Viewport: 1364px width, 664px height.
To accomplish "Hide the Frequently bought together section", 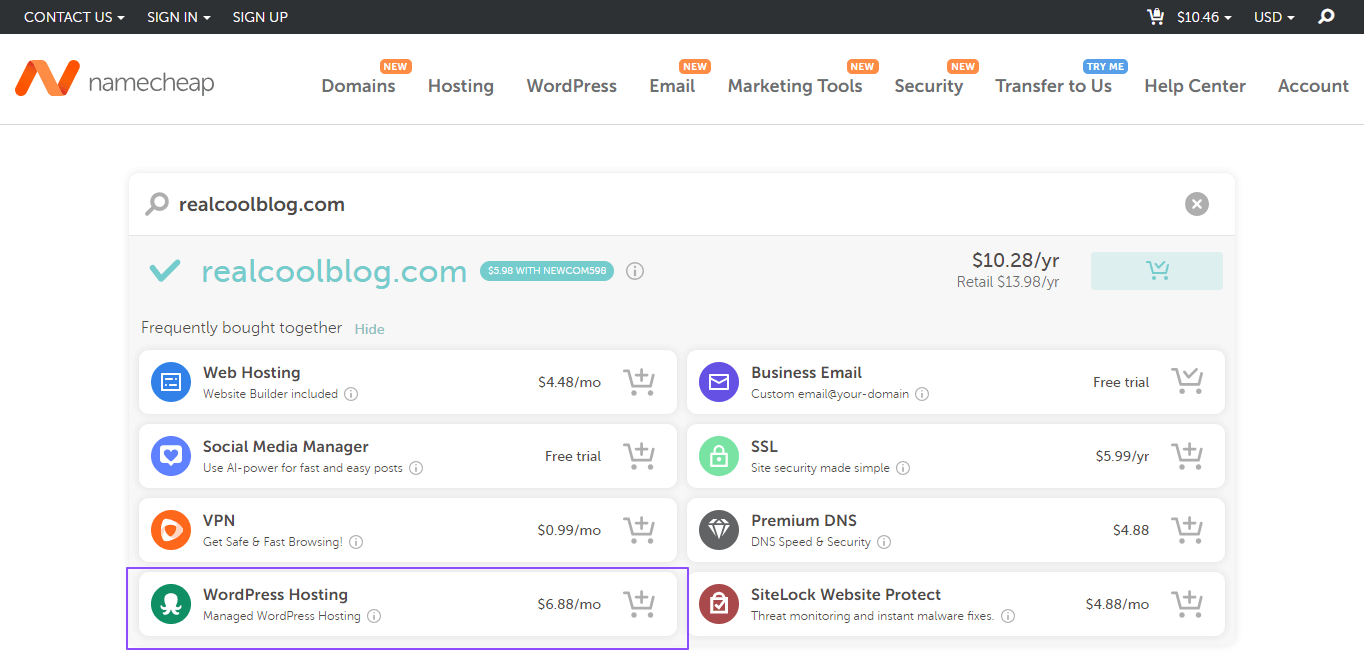I will pos(369,329).
